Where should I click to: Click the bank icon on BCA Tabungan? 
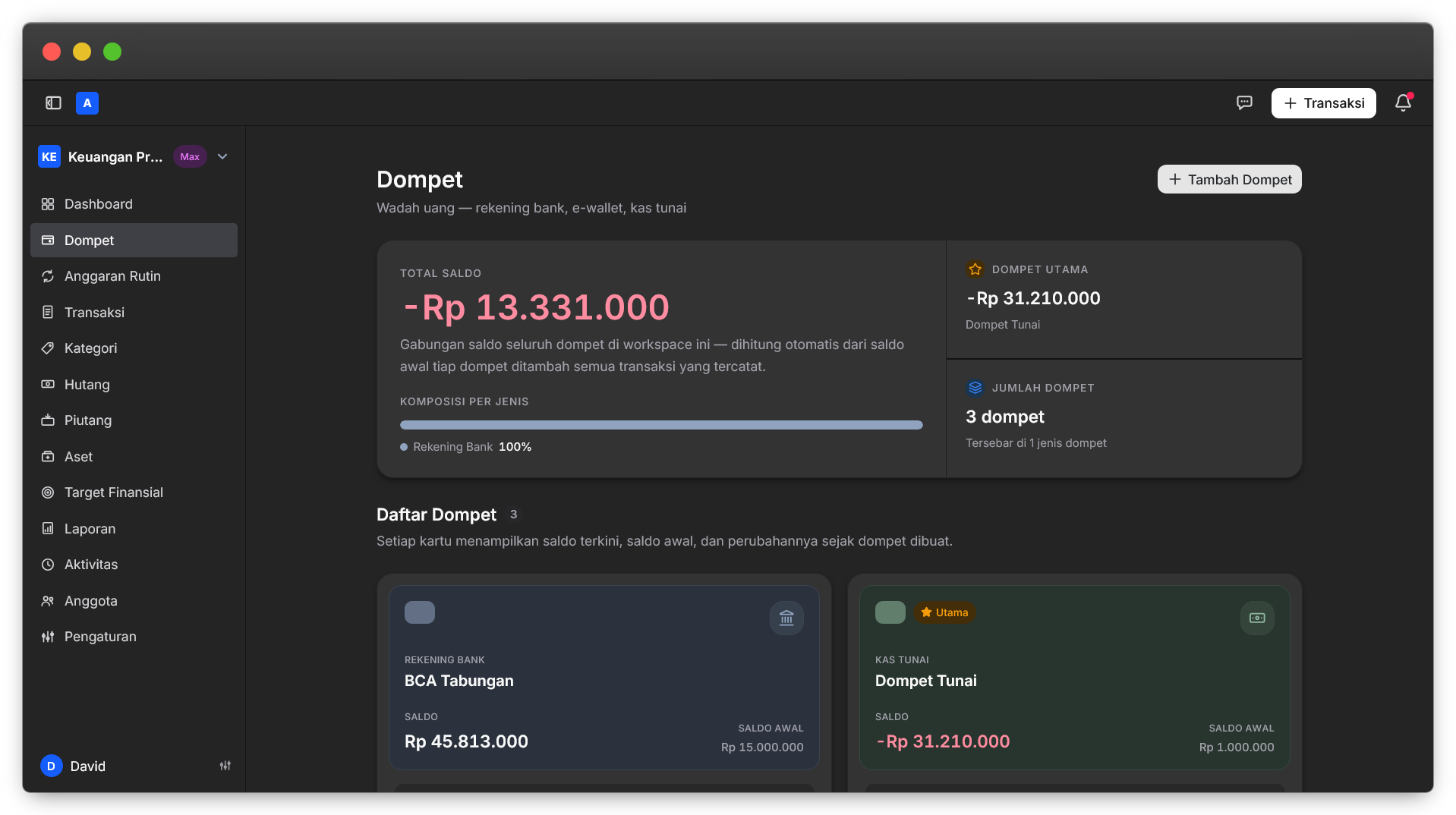[786, 618]
